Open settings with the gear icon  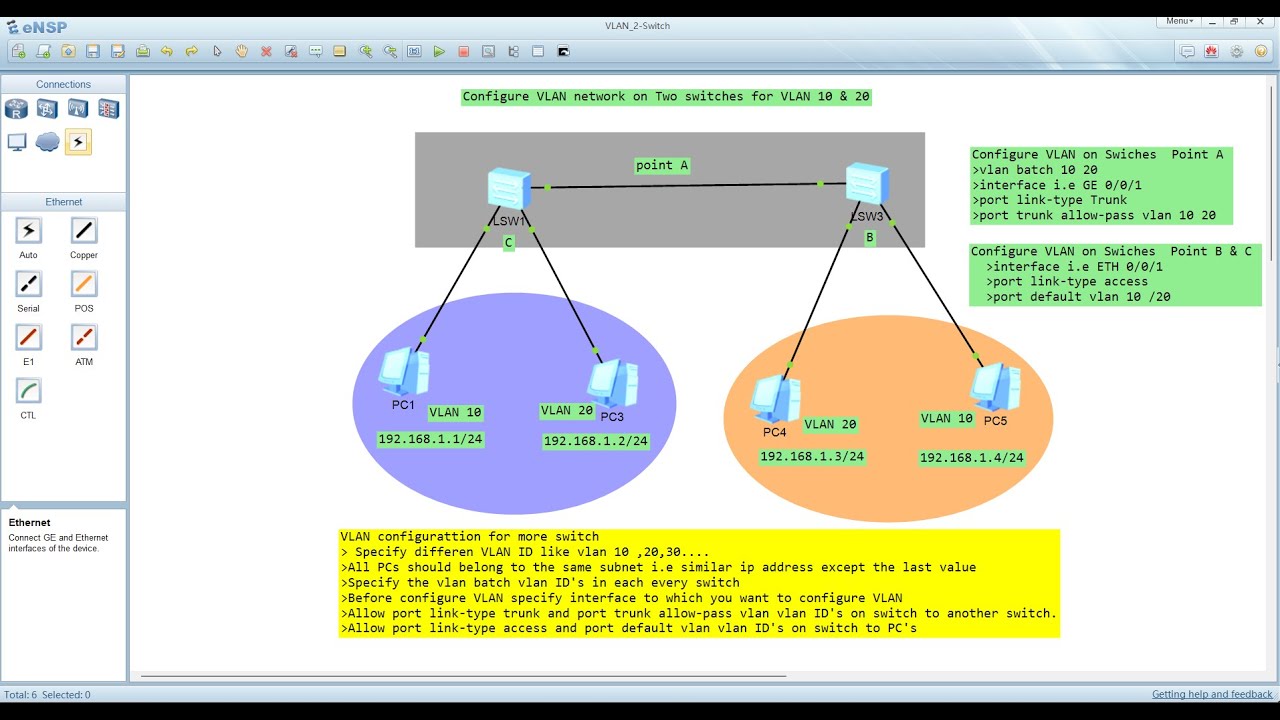(1236, 51)
